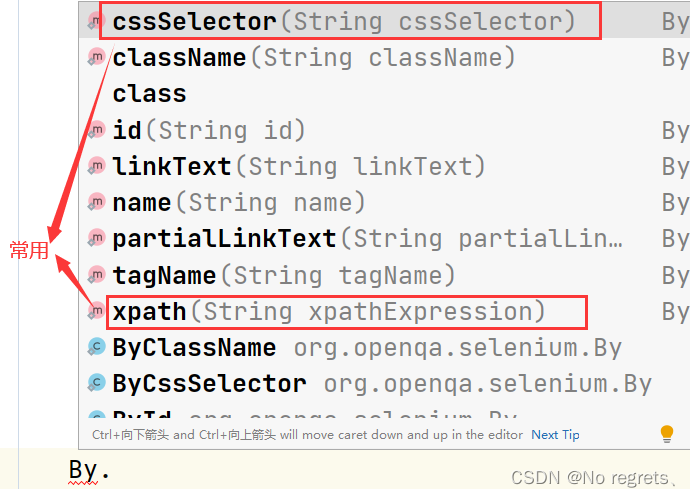Click the yellow lightbulb tip icon

(x=667, y=434)
